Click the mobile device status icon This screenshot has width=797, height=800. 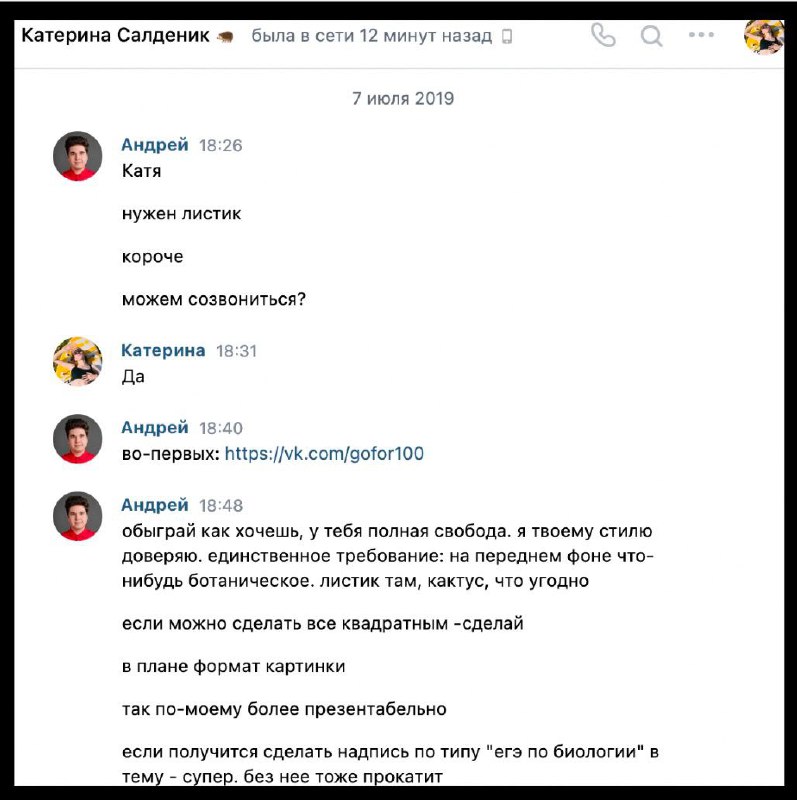507,36
